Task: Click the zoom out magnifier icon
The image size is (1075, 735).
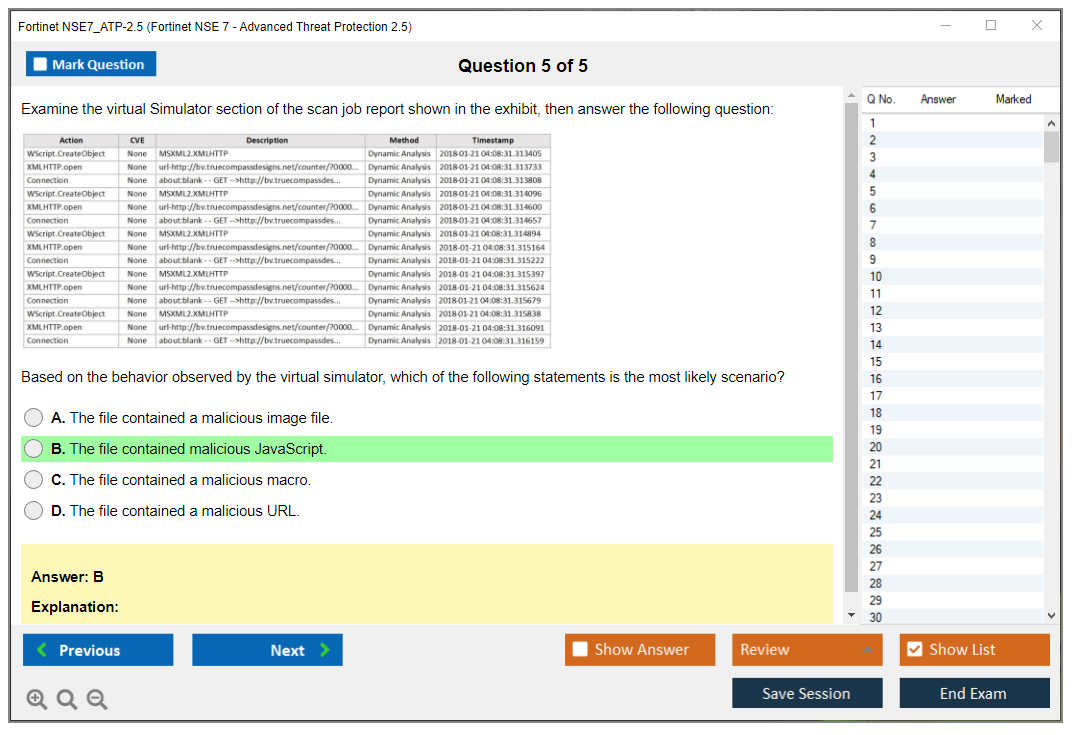Action: pos(97,700)
